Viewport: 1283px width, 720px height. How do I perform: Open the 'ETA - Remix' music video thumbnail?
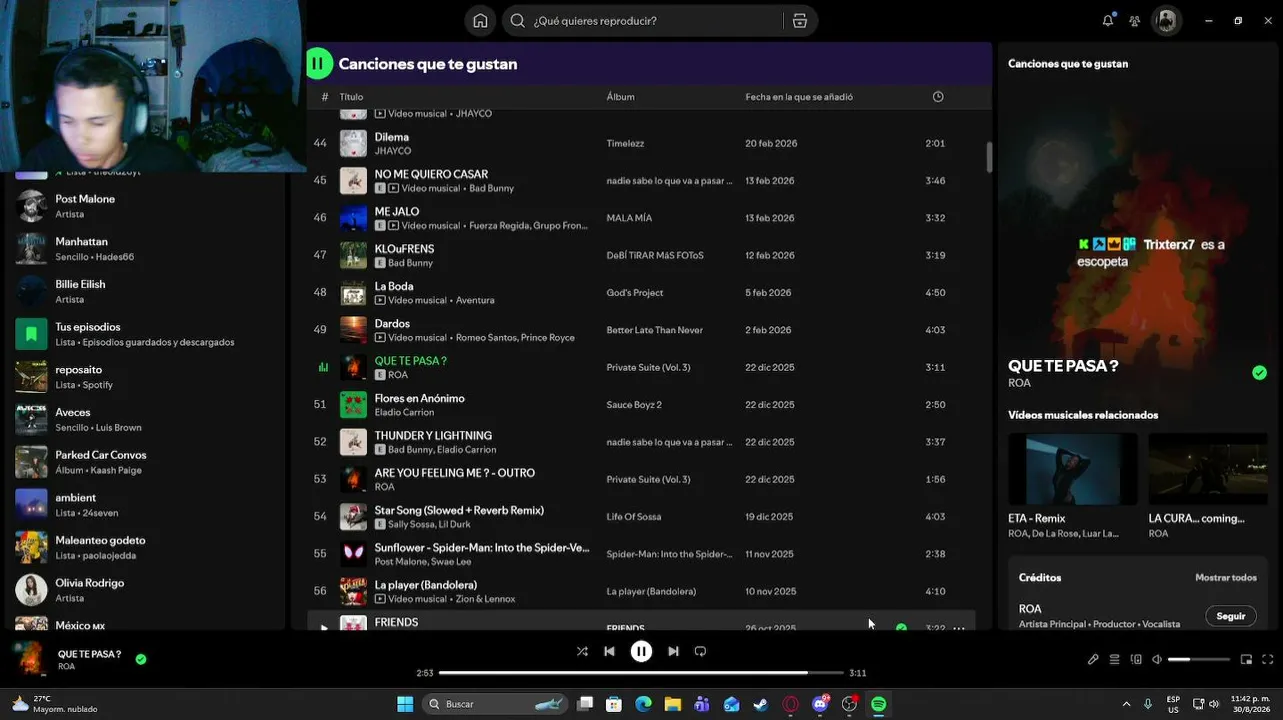click(1072, 469)
